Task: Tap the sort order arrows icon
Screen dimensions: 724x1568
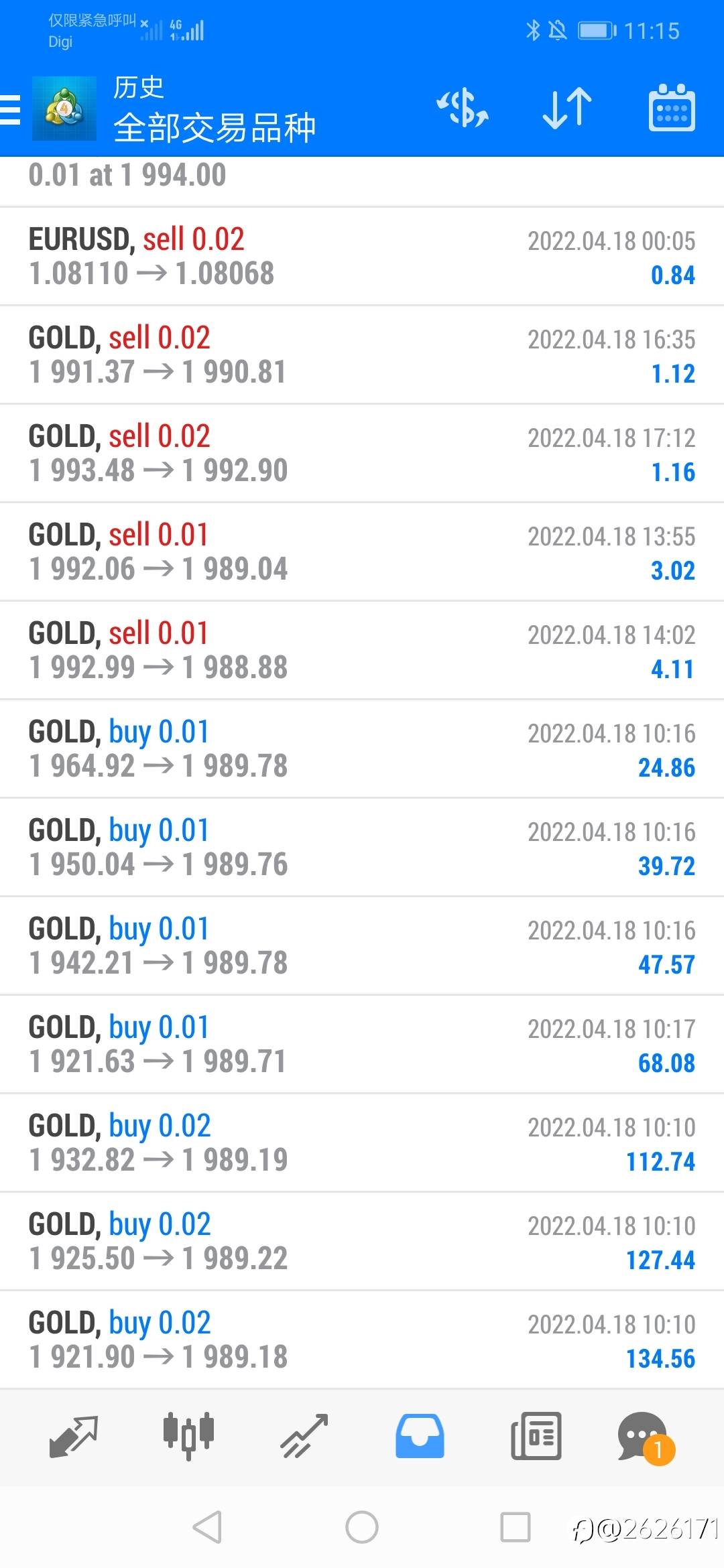Action: [x=567, y=109]
